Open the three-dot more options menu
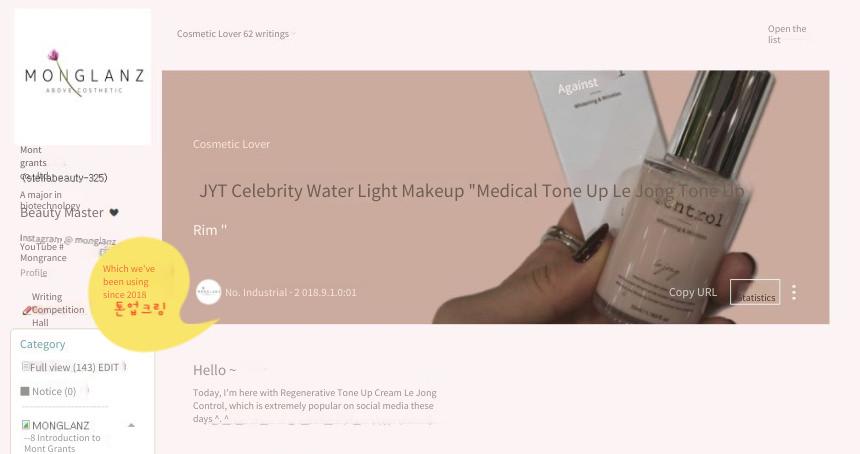The height and width of the screenshot is (454, 860). point(794,292)
